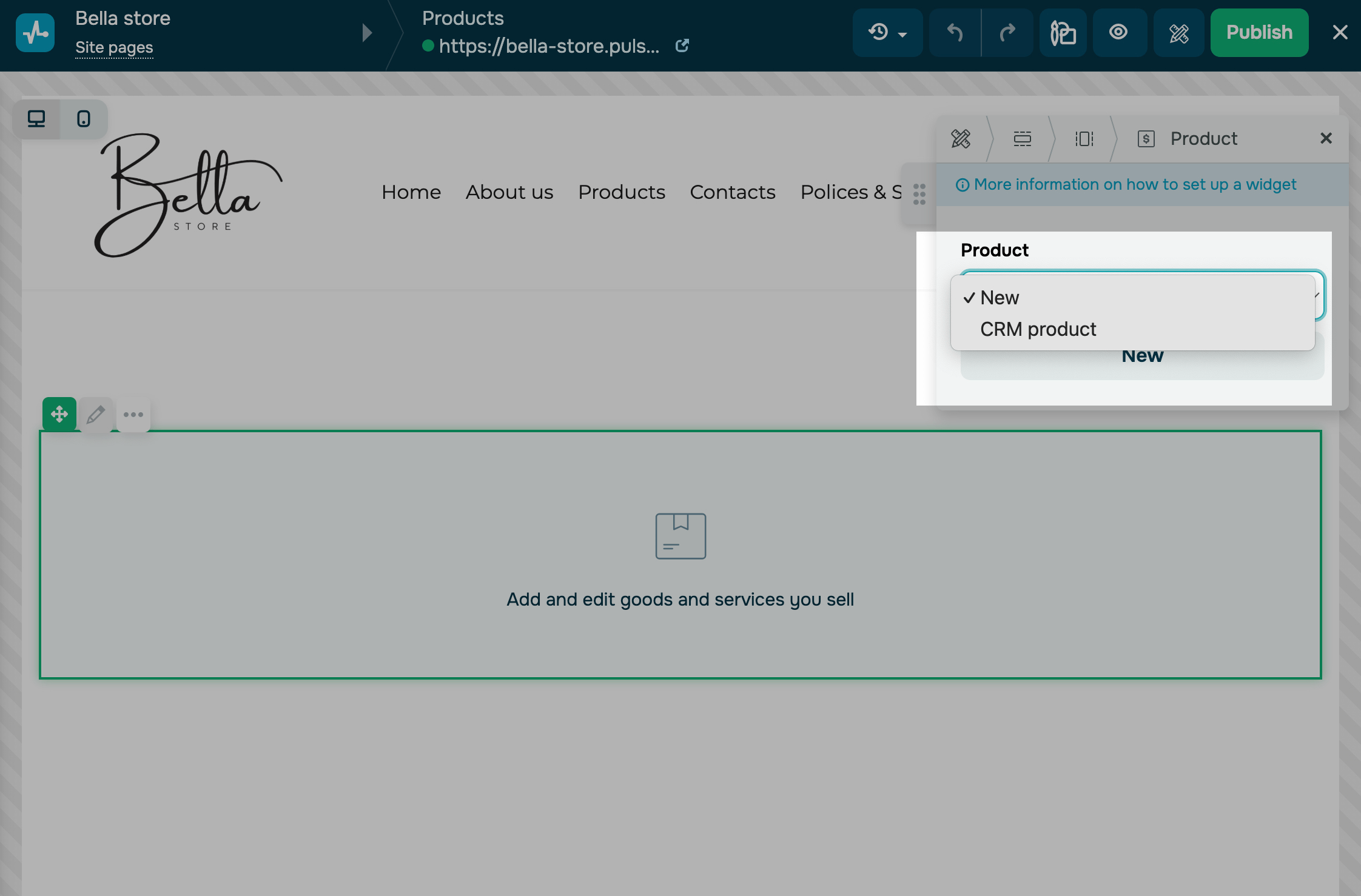Choose New option in product dropdown
Viewport: 1361px width, 896px height.
(1000, 298)
